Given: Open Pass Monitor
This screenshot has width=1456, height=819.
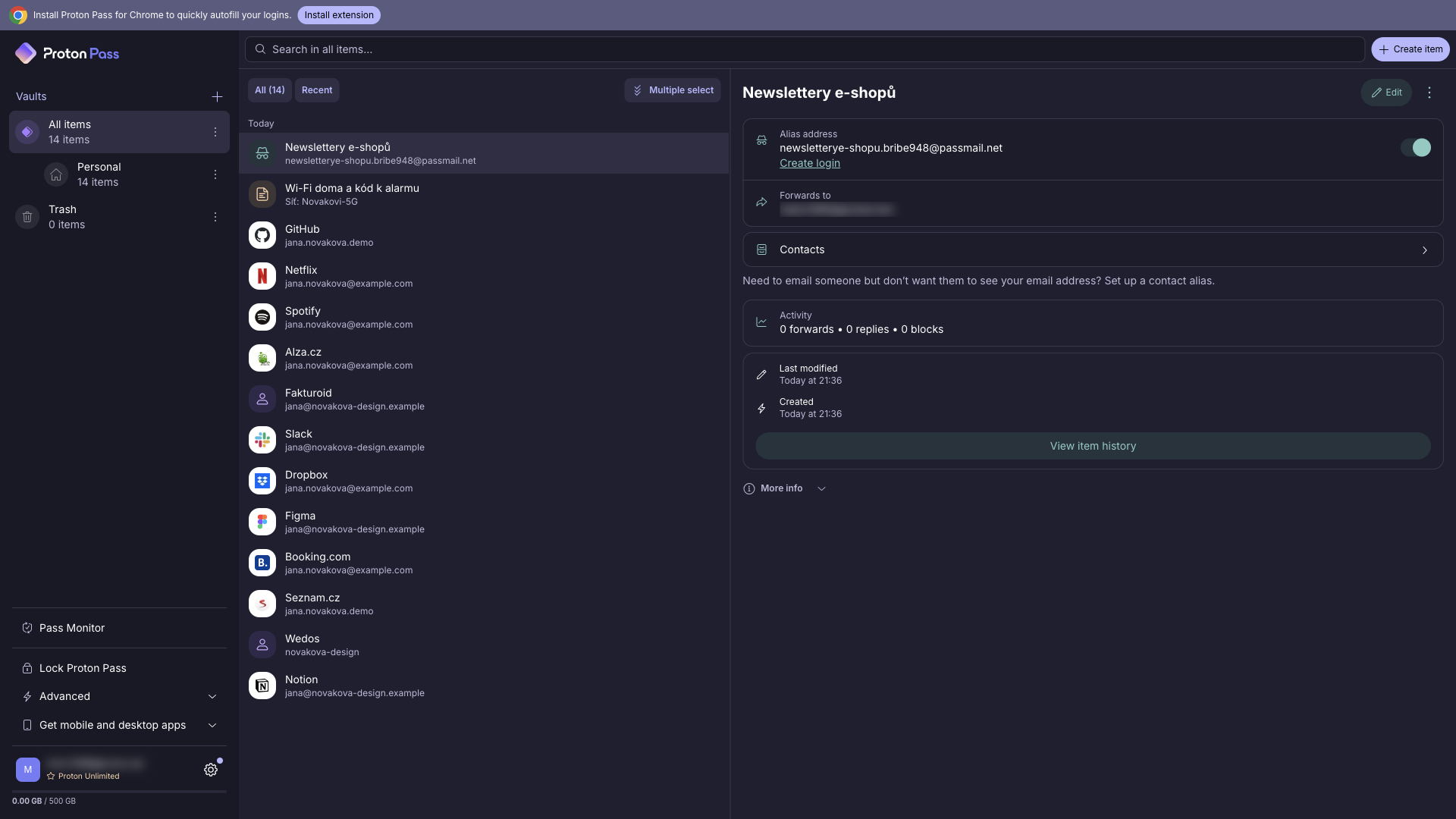Looking at the screenshot, I should click(x=120, y=628).
